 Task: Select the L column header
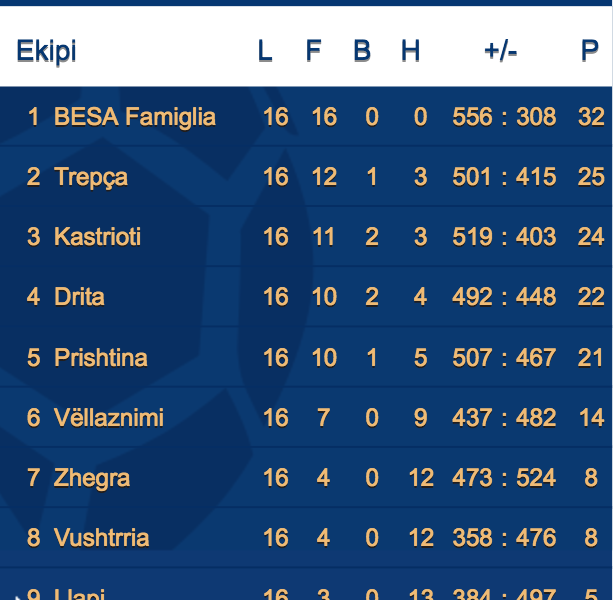click(265, 51)
